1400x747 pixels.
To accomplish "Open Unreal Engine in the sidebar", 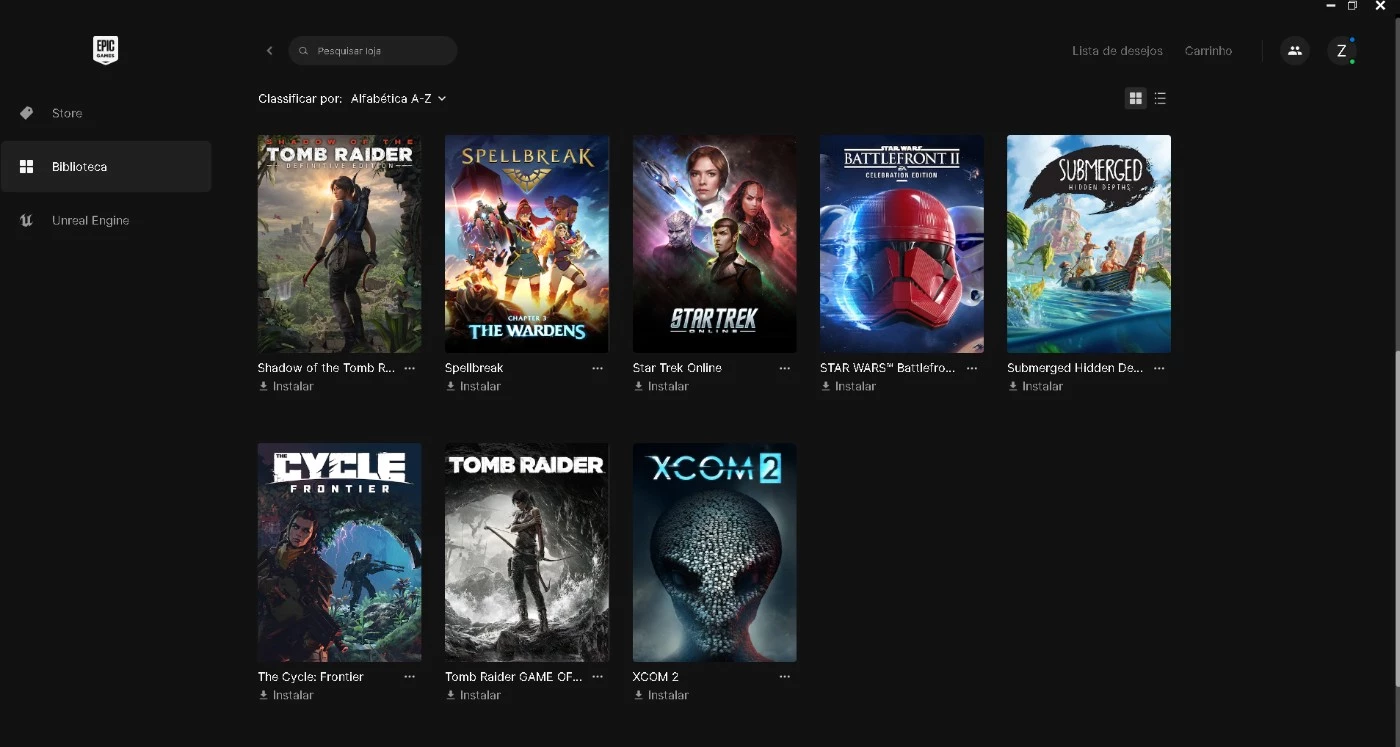I will 105,220.
